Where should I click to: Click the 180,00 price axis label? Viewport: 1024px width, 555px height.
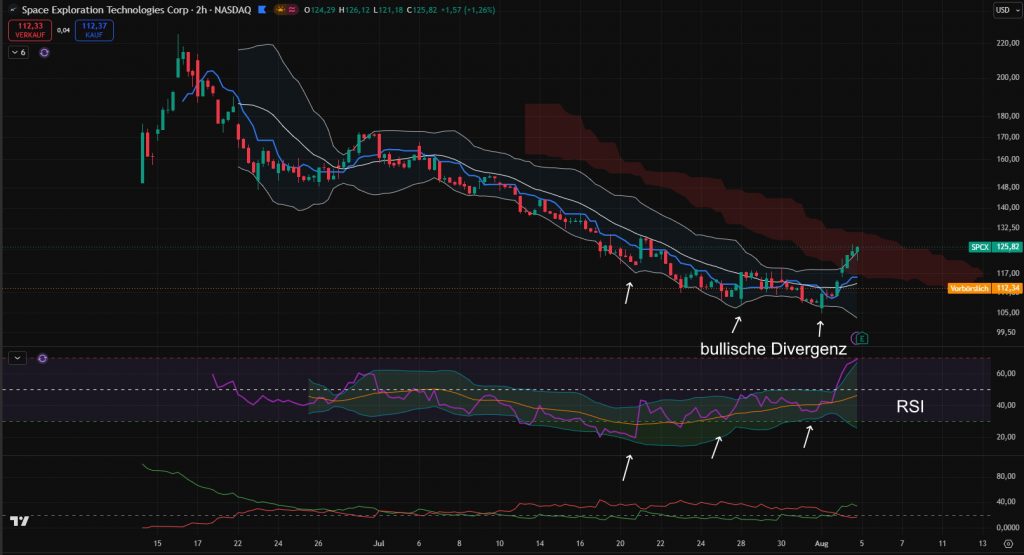[1008, 116]
